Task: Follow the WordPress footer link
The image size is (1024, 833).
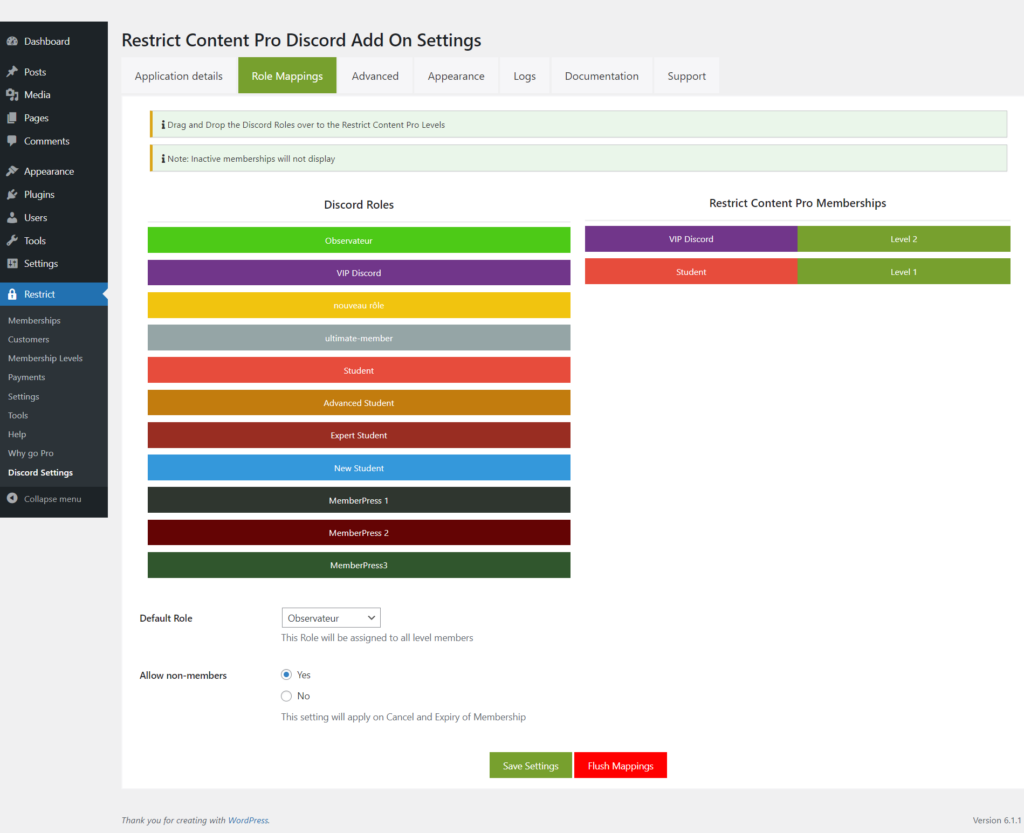Action: (x=248, y=821)
